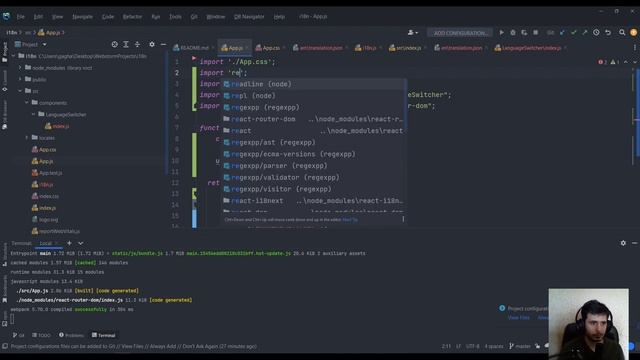
Task: Select readline (node) completion suggestion
Action: point(314,84)
